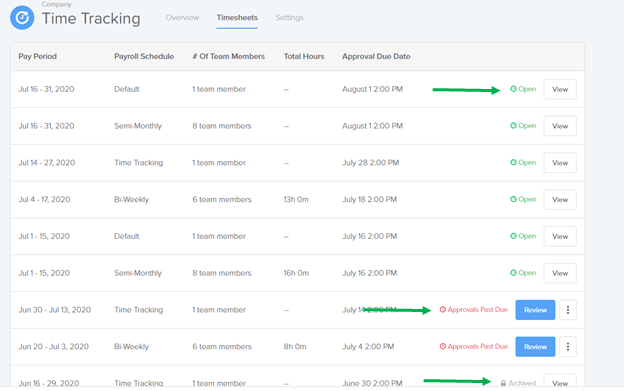The image size is (624, 391).
Task: Open more options for Jun 20 - Jul 3 row
Action: click(568, 347)
